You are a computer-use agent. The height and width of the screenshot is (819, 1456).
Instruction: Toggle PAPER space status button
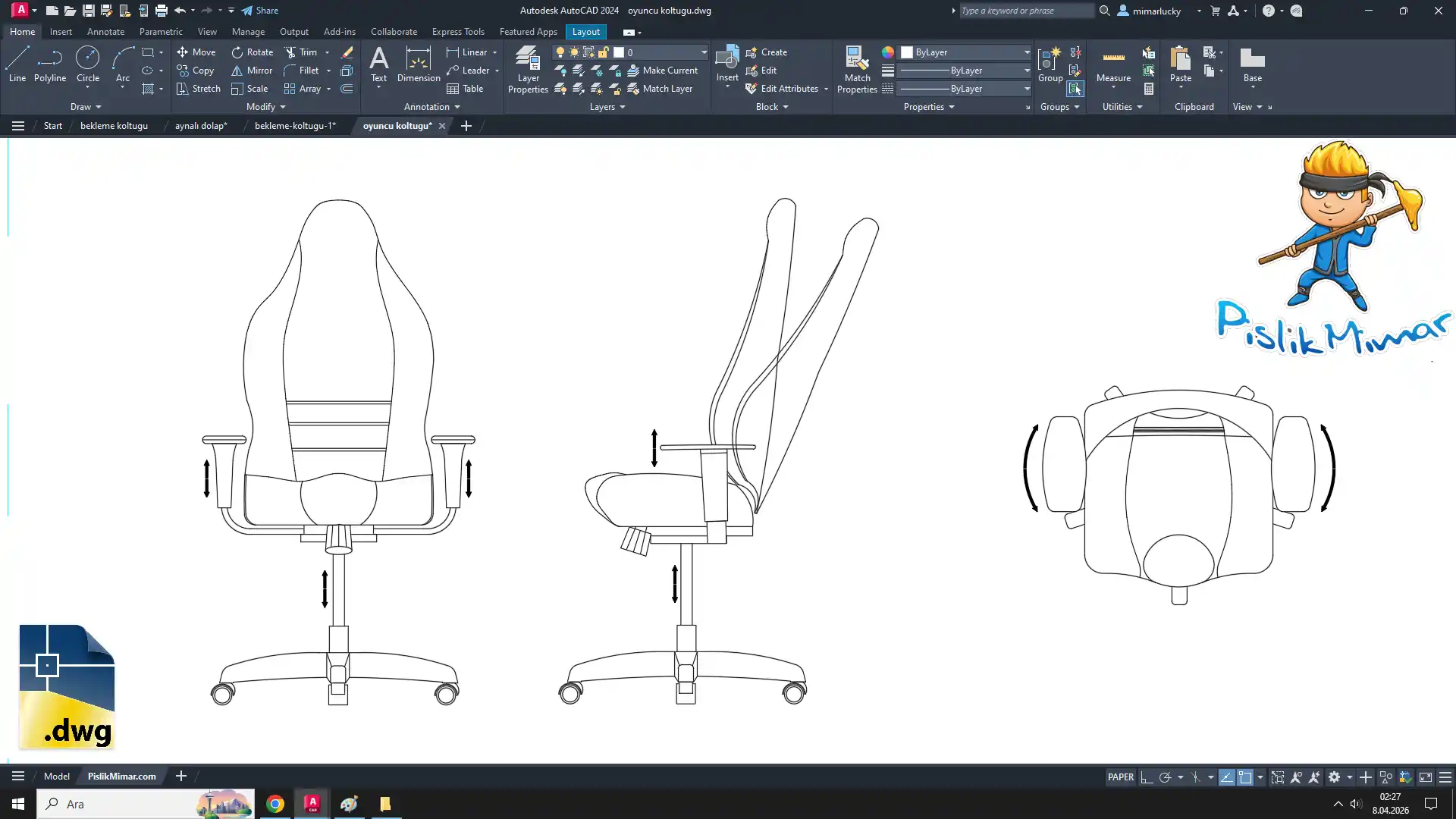[1120, 777]
